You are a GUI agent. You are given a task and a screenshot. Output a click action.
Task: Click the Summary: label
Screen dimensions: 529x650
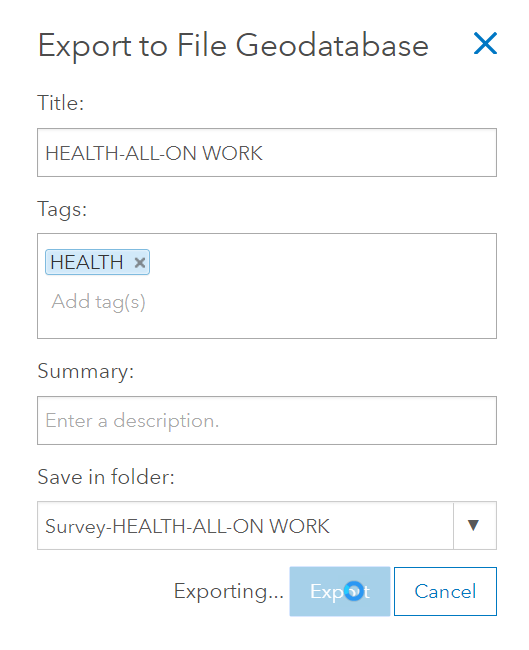point(86,371)
